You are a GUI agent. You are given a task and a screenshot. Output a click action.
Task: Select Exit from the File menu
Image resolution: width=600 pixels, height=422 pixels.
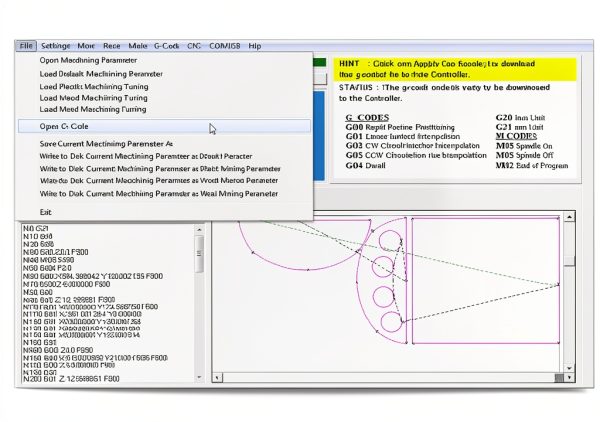click(x=45, y=212)
